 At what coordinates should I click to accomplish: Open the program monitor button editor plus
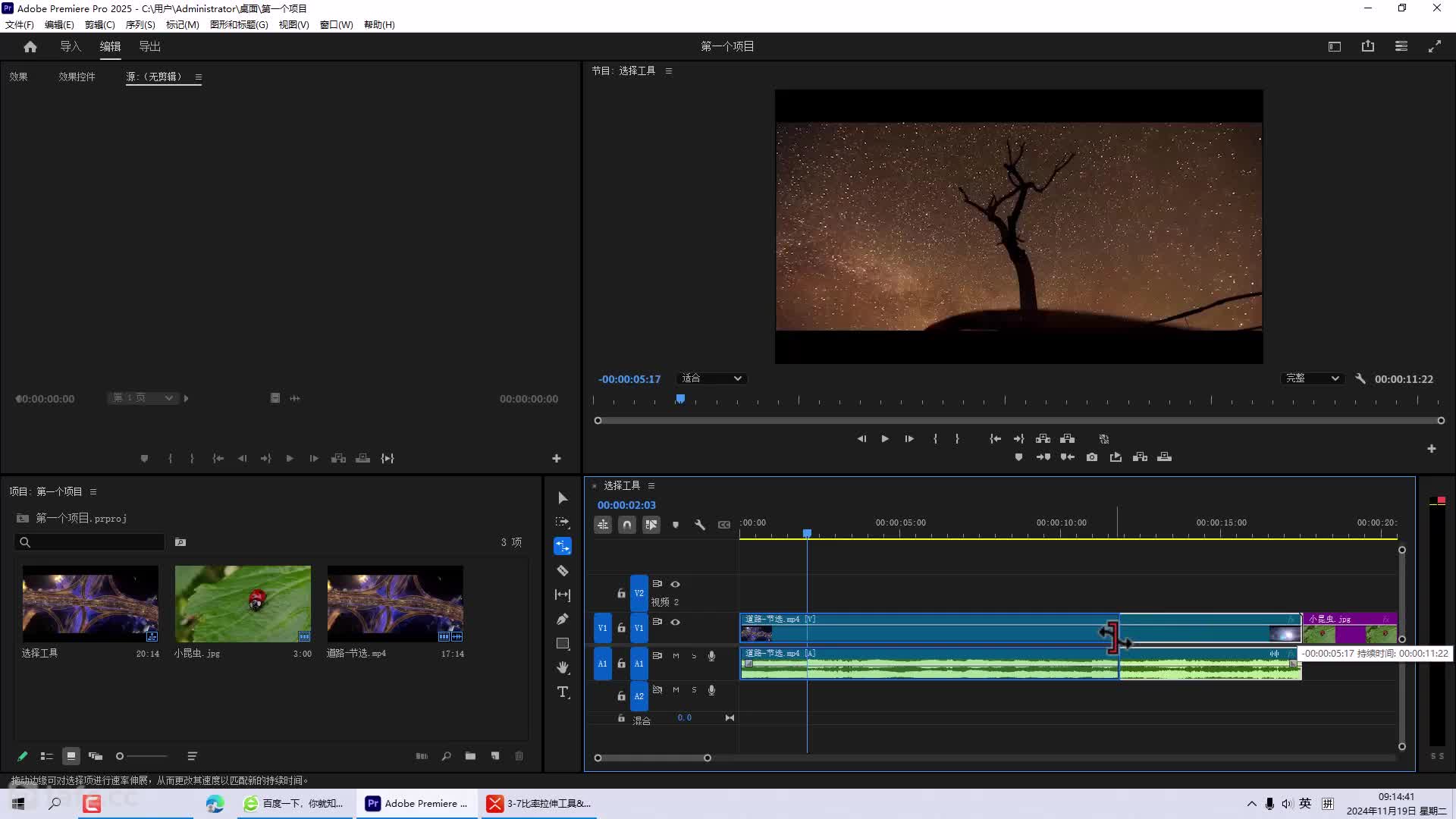(x=1432, y=449)
